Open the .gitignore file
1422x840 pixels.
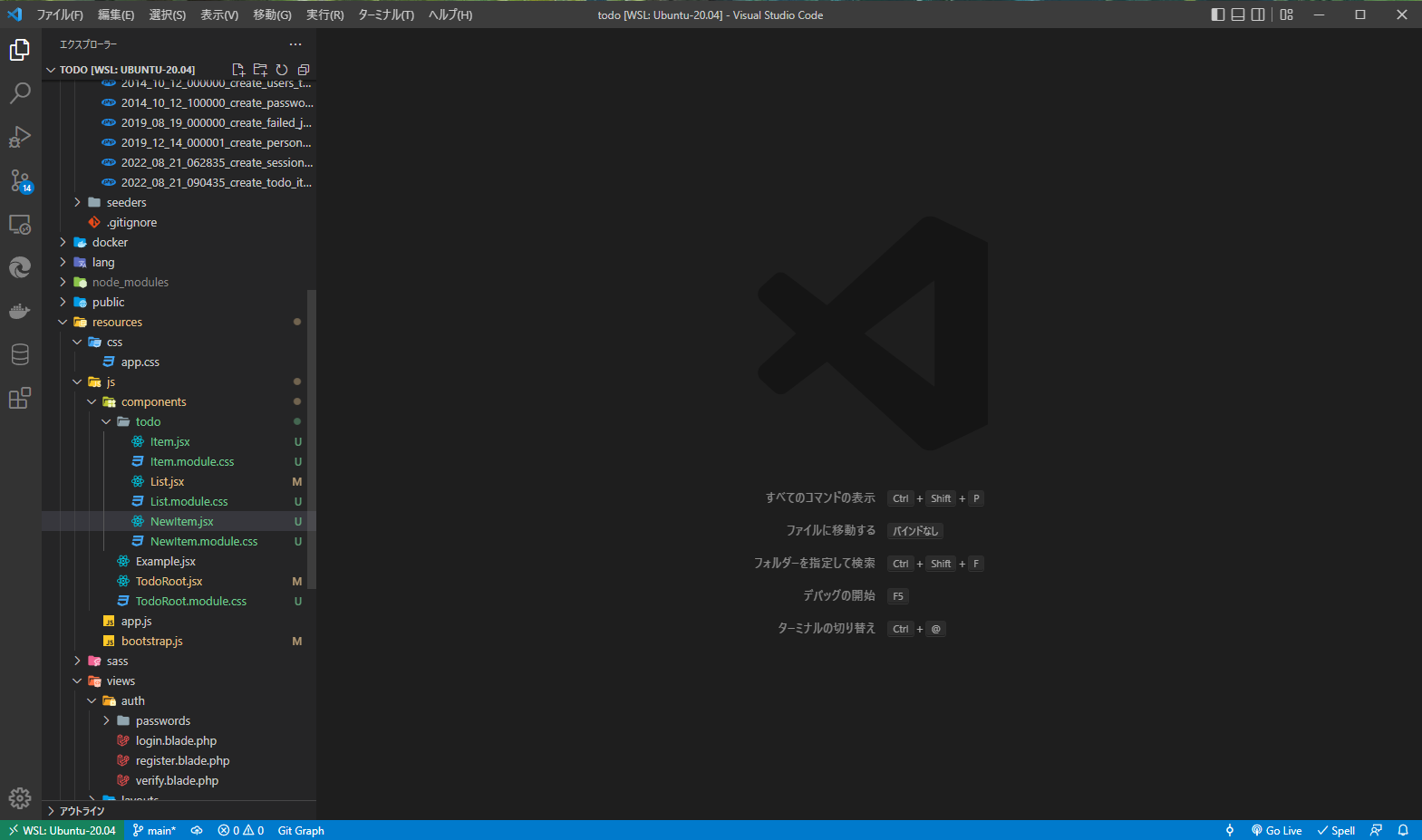click(x=179, y=223)
